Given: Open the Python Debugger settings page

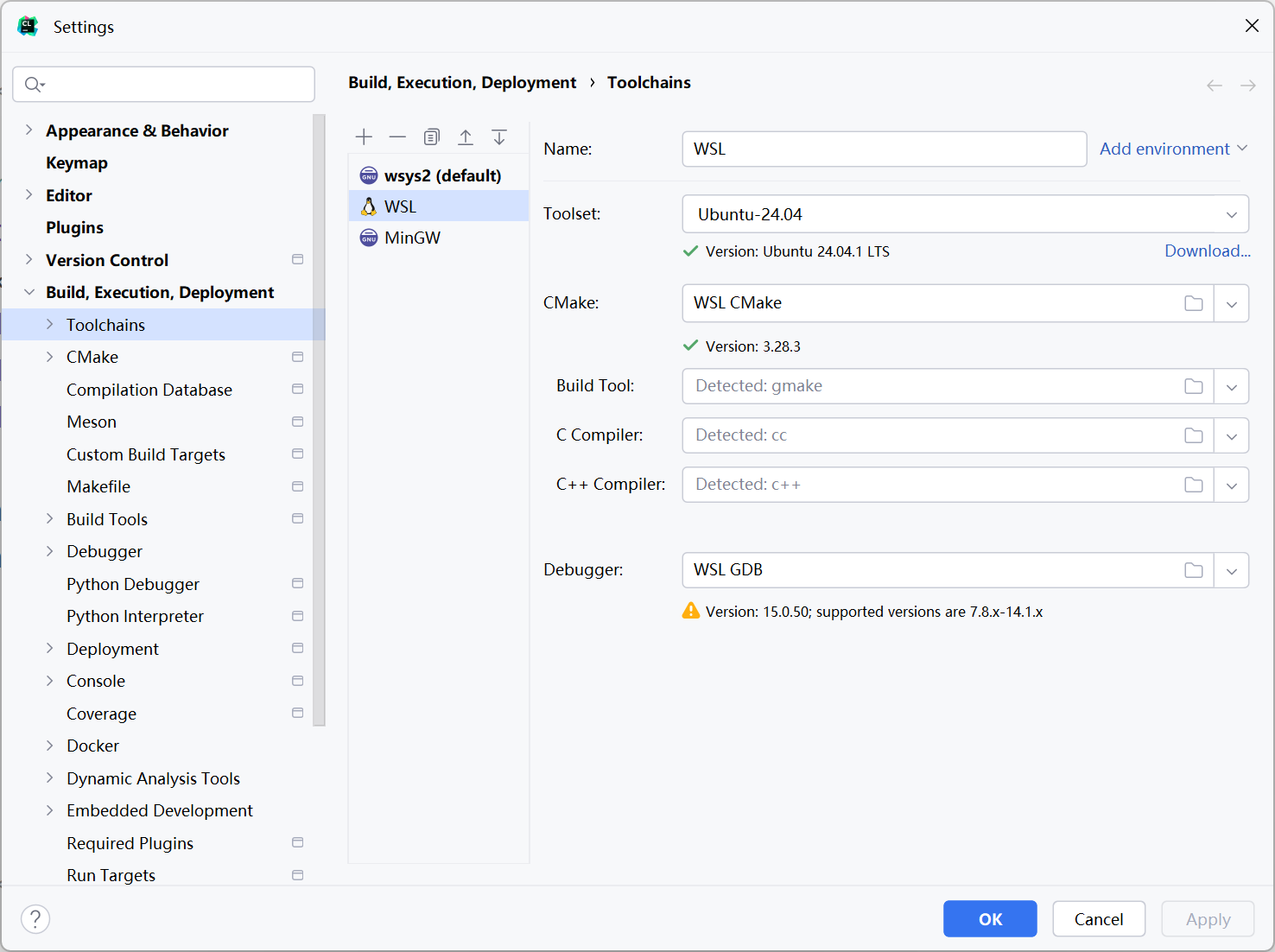Looking at the screenshot, I should (x=133, y=585).
